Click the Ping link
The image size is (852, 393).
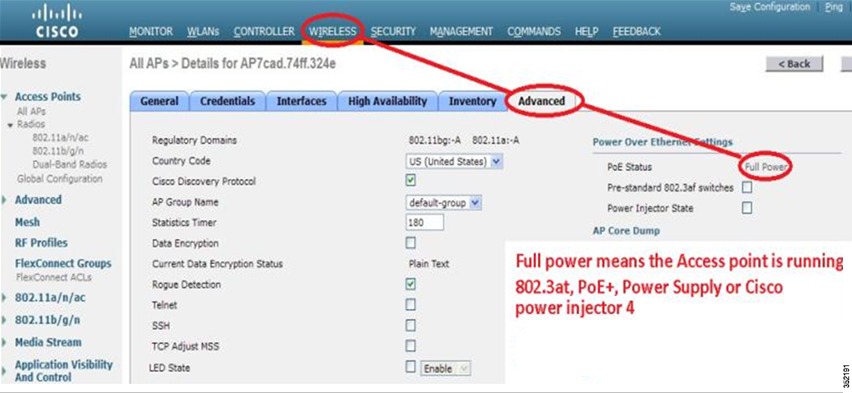(834, 7)
